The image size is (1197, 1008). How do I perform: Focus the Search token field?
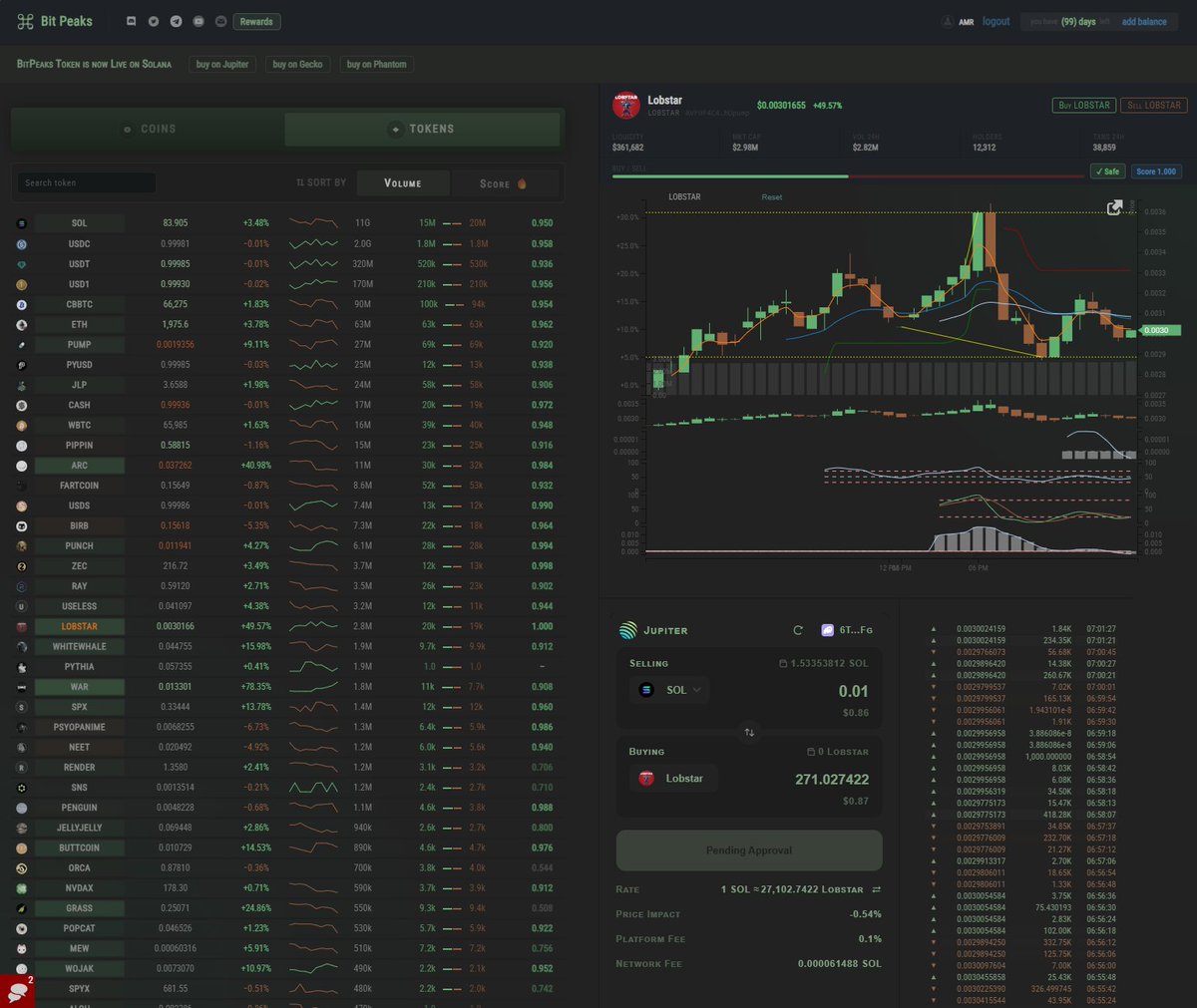(87, 182)
